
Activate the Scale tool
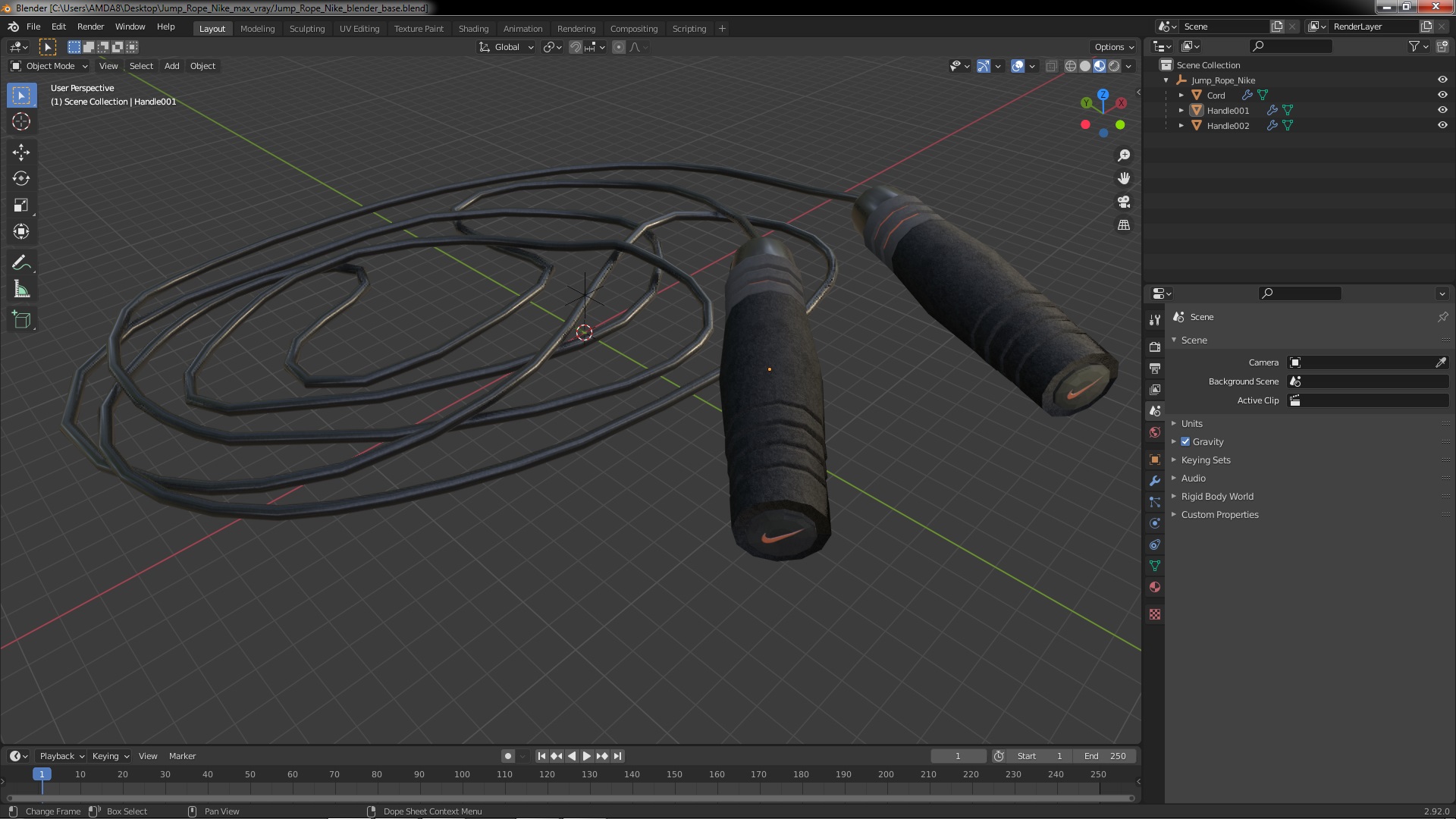tap(21, 206)
